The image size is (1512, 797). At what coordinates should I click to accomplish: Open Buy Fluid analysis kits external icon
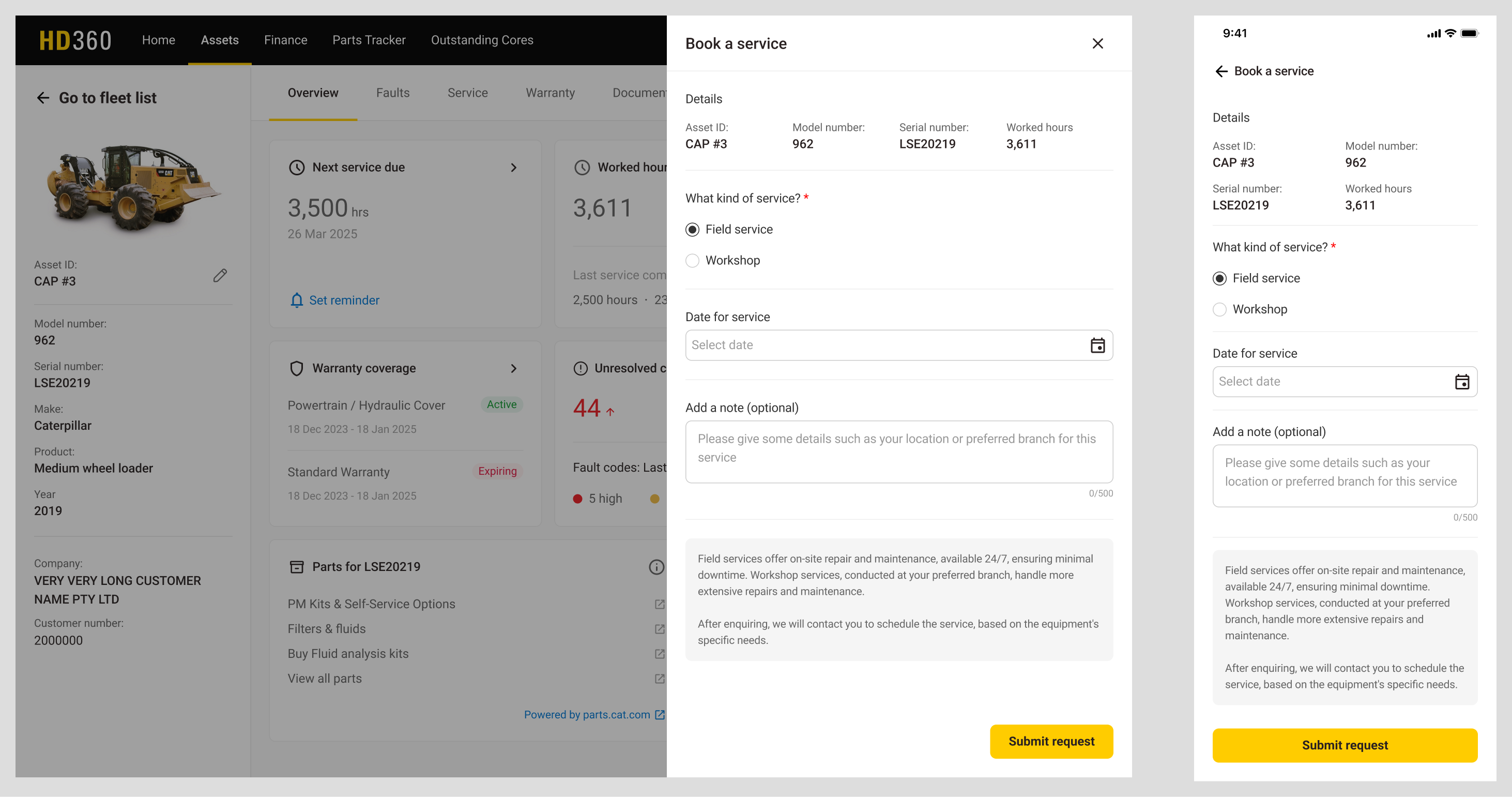(659, 654)
